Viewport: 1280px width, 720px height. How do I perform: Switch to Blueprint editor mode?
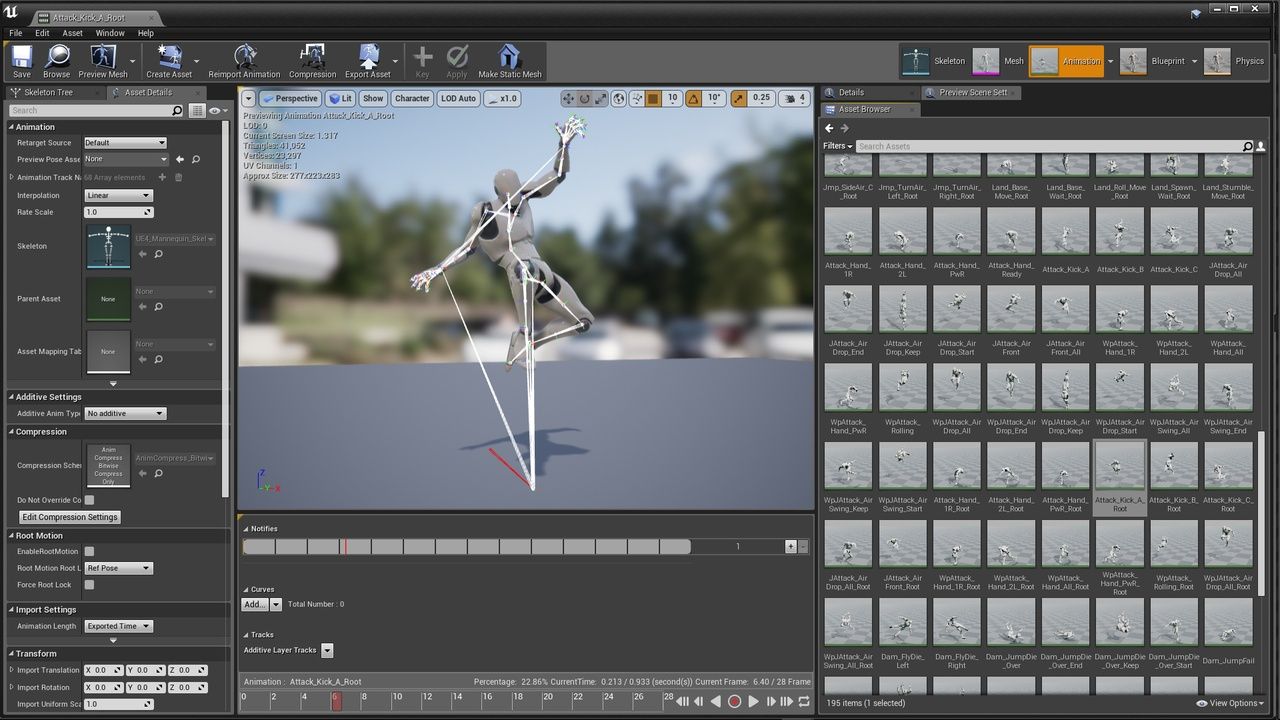[1153, 61]
